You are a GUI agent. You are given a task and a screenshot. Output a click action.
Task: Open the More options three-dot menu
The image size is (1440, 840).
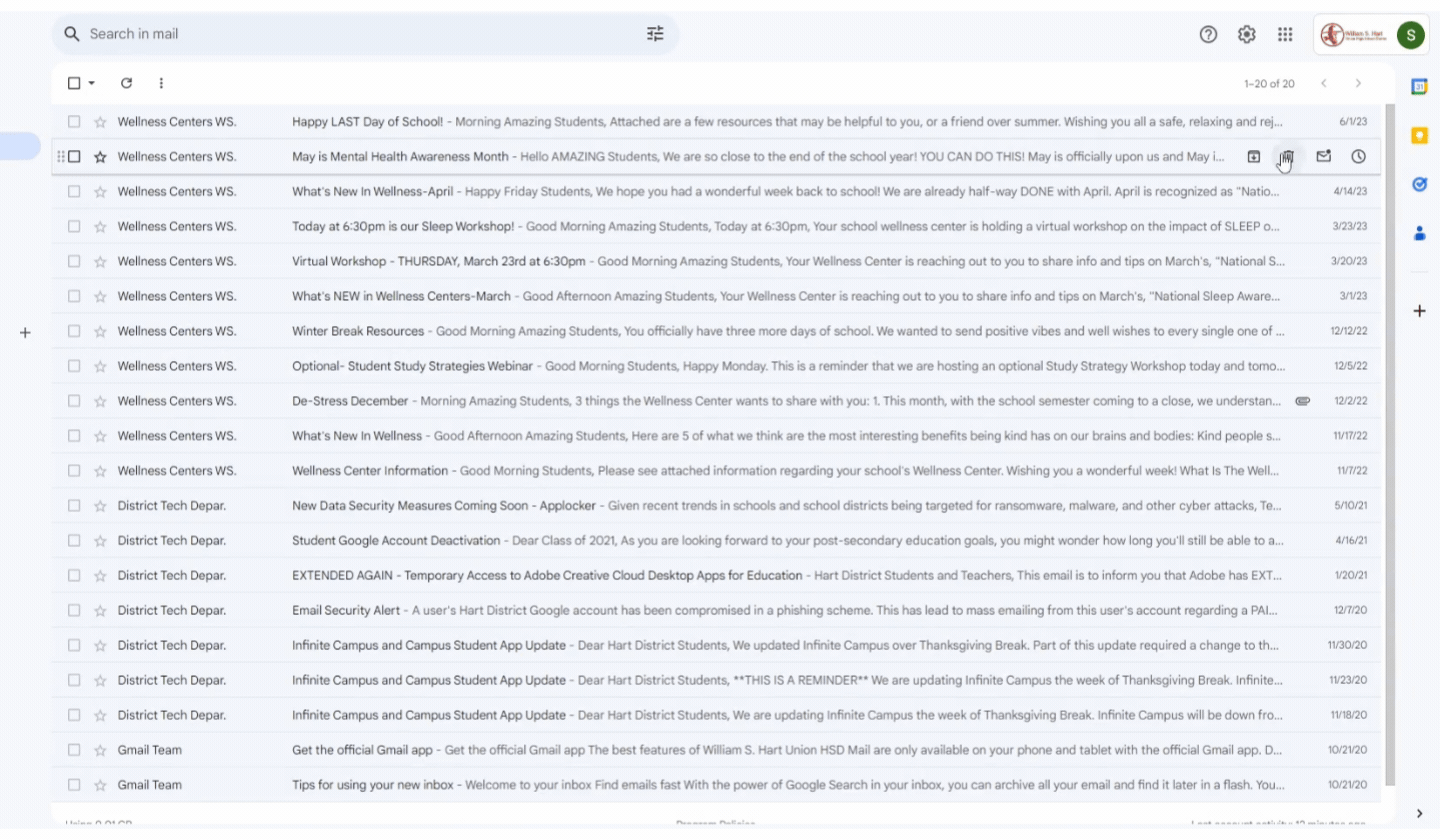tap(161, 83)
